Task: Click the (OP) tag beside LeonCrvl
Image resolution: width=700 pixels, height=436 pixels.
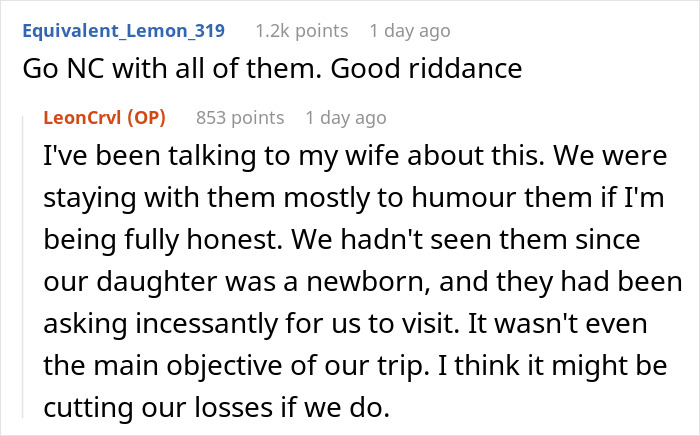Action: [x=148, y=117]
